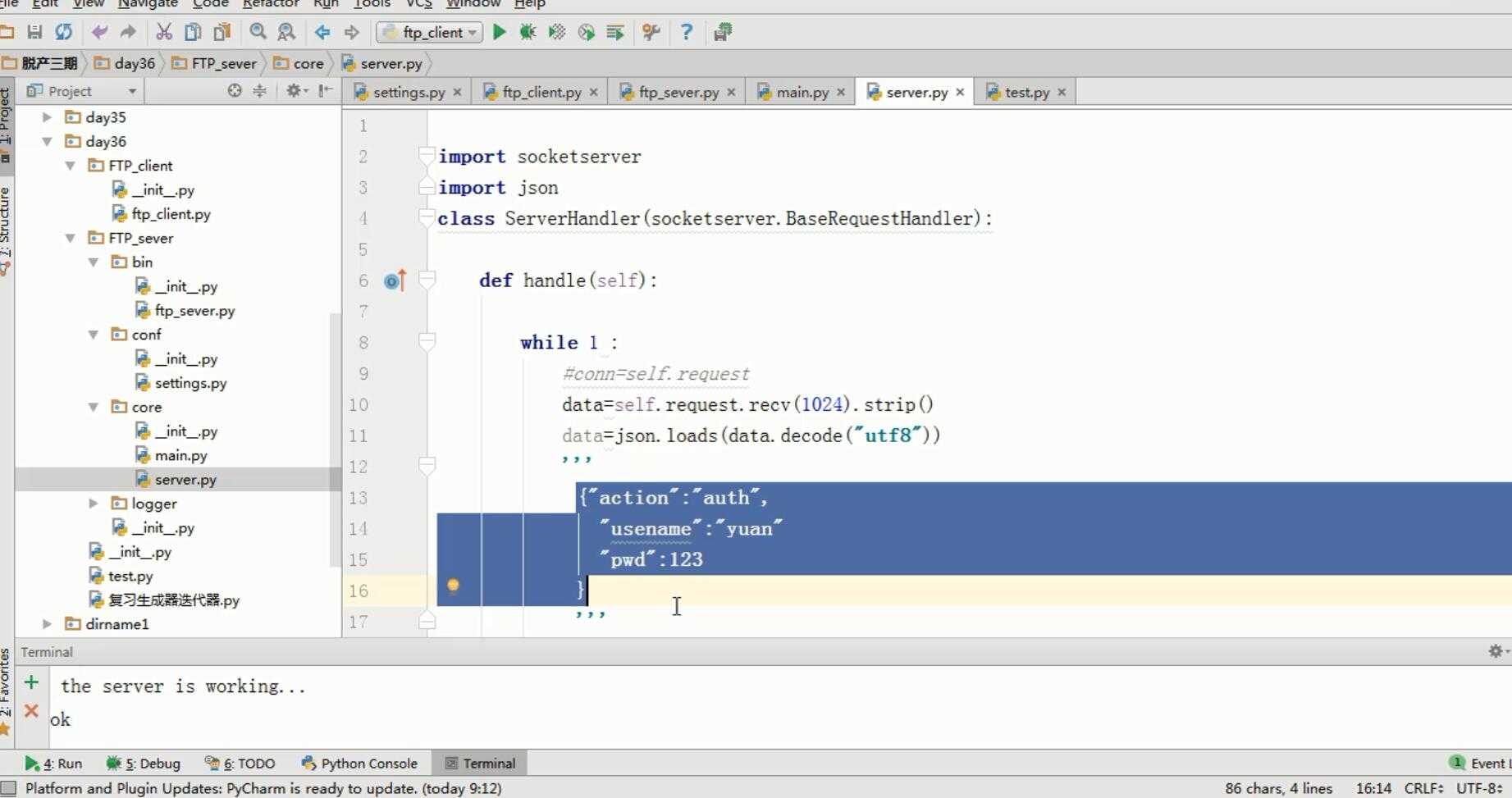Click the Redo arrow icon
The height and width of the screenshot is (798, 1512).
128,32
